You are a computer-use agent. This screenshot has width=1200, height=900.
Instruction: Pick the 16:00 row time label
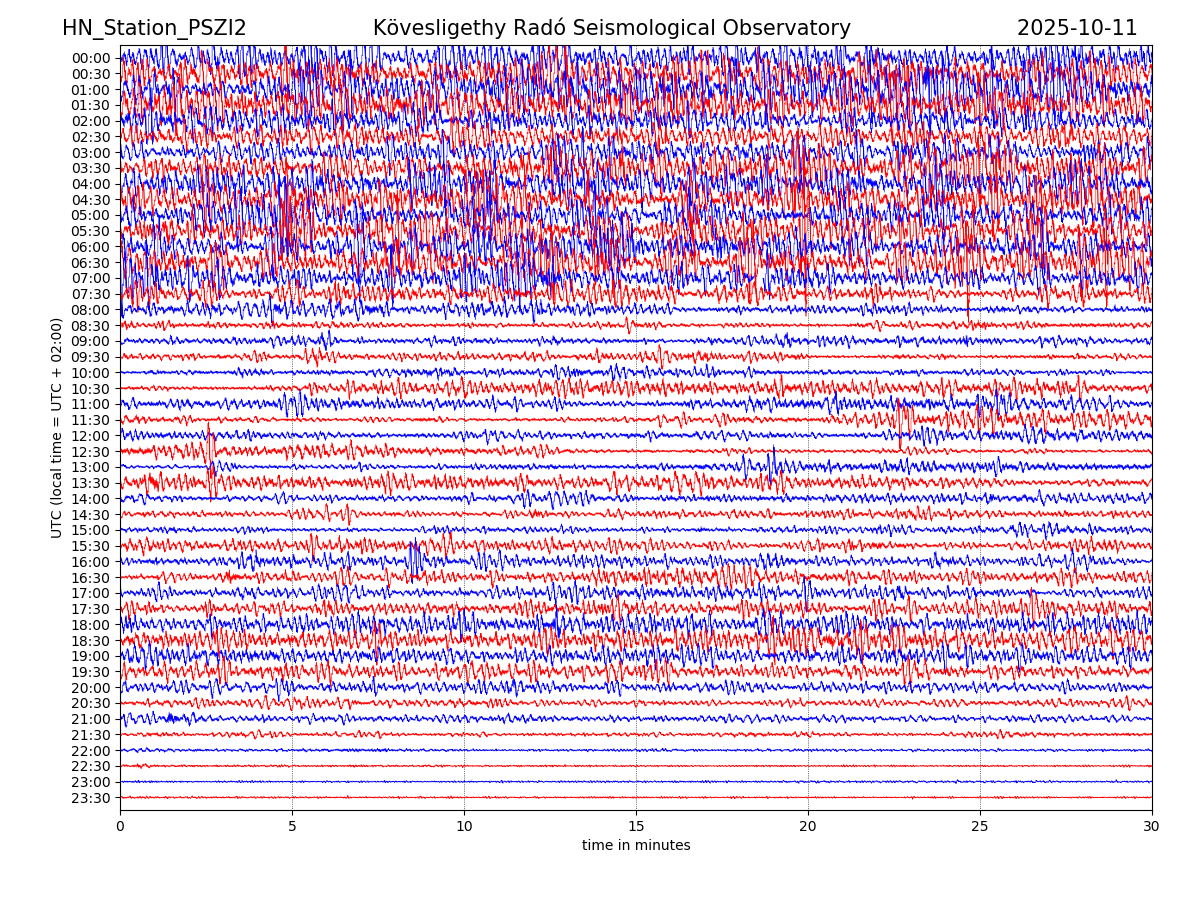91,562
